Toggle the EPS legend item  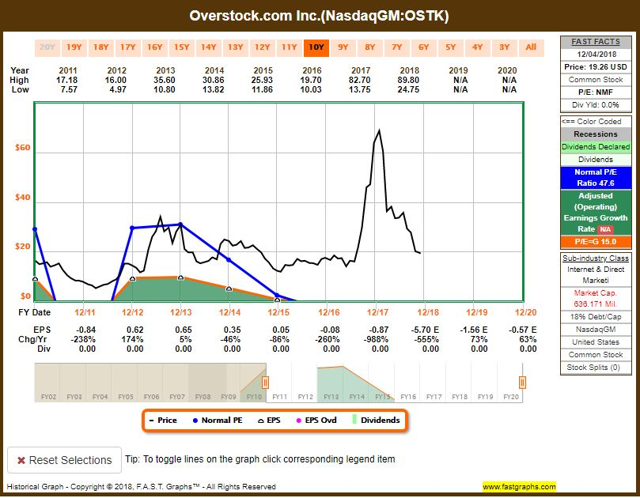pos(269,420)
